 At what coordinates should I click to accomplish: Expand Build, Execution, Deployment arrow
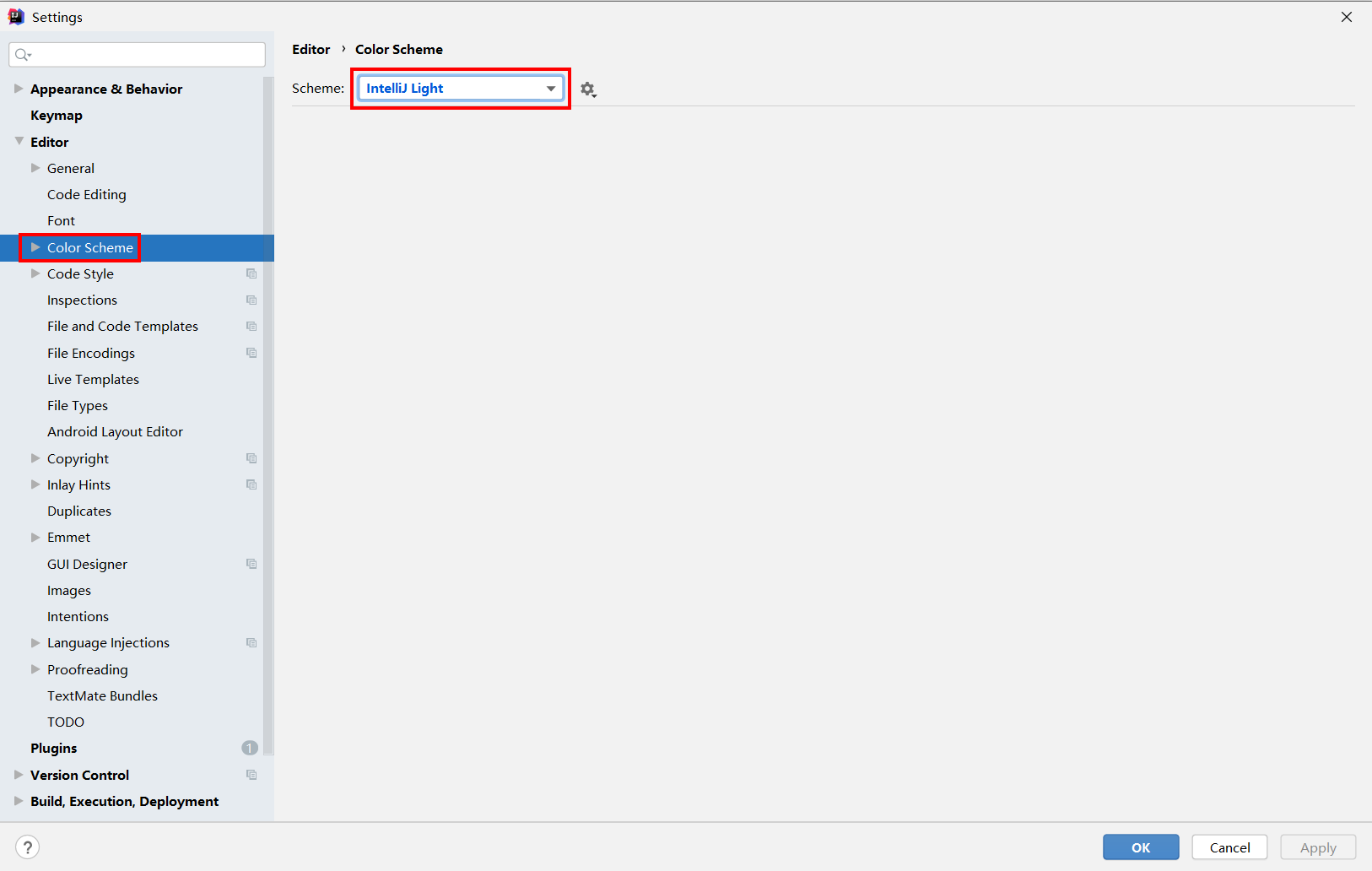pyautogui.click(x=19, y=801)
